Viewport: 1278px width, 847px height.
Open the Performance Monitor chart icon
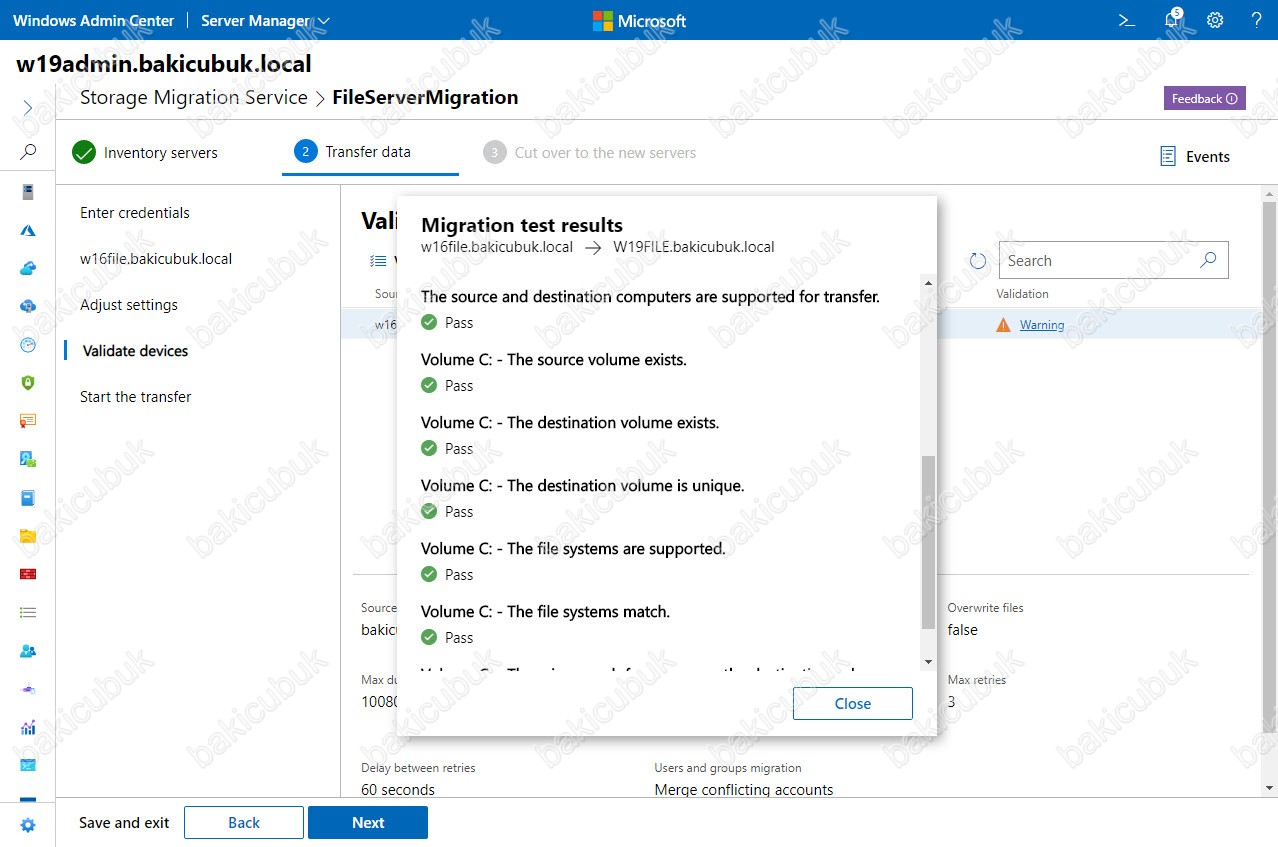[28, 727]
